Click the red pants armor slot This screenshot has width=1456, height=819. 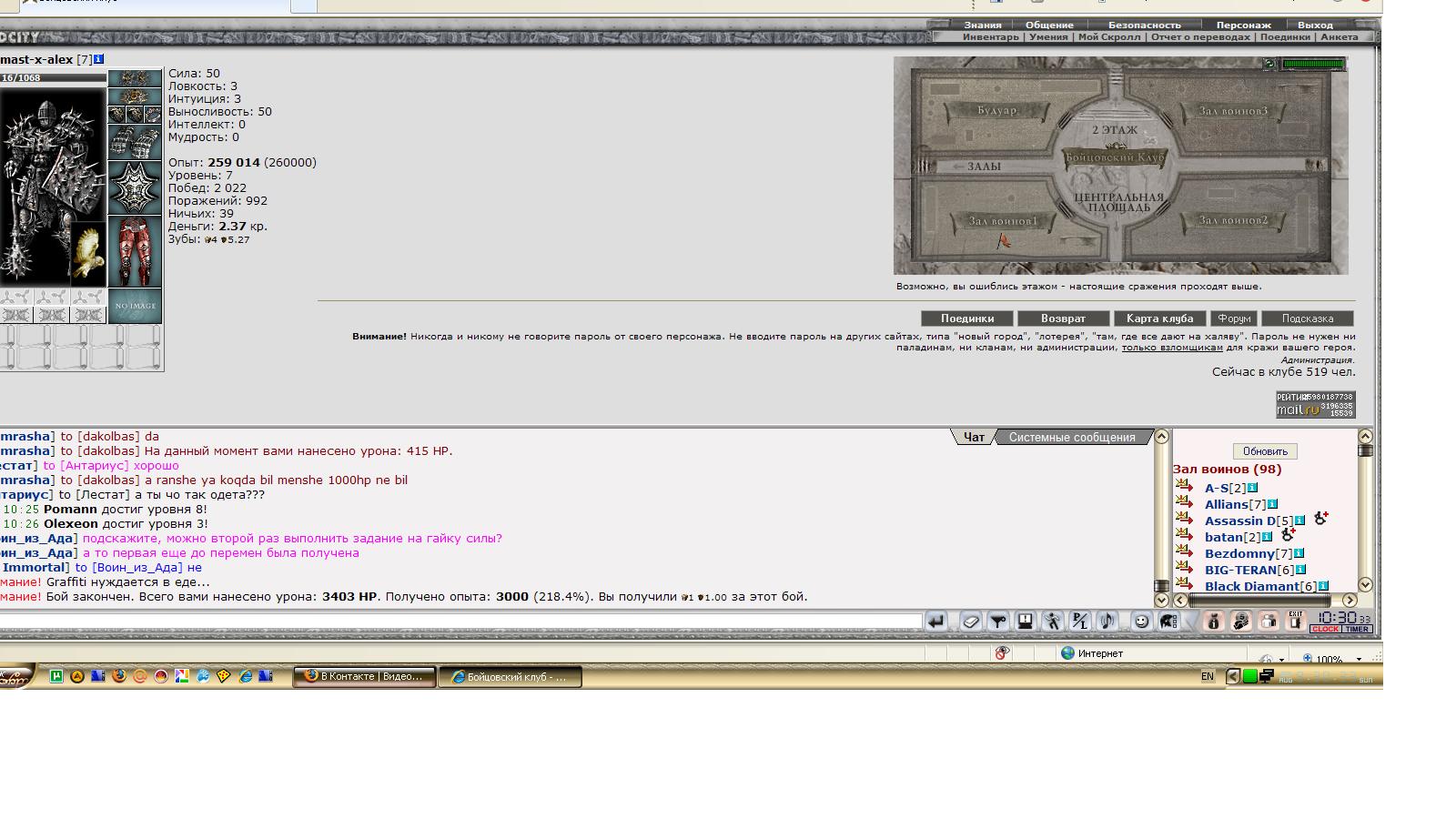tap(135, 251)
